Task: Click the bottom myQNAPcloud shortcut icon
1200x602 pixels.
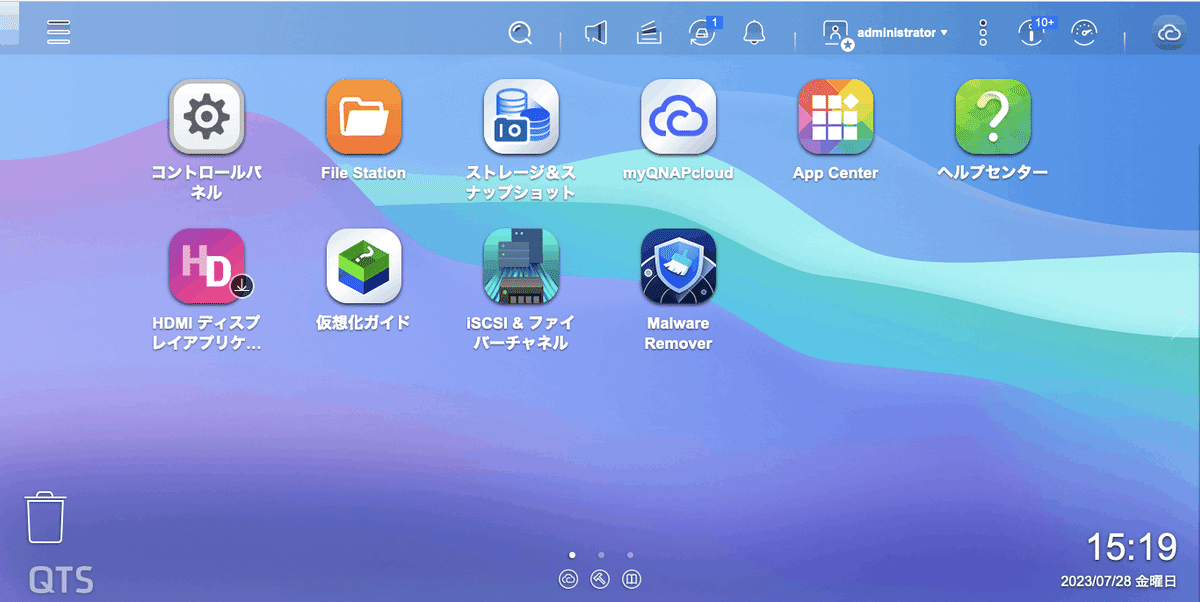Action: pyautogui.click(x=569, y=579)
